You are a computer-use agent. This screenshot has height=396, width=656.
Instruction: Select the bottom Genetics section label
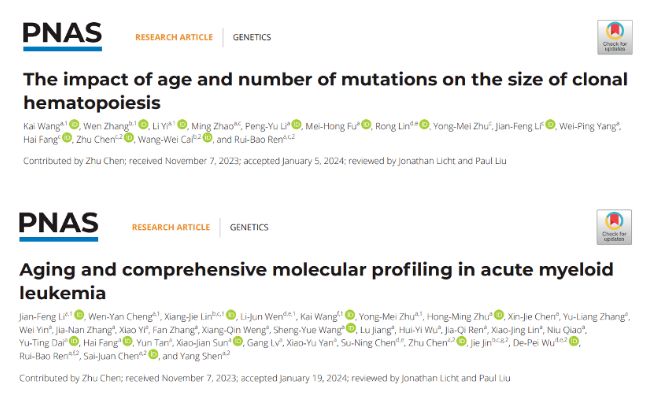(x=249, y=227)
